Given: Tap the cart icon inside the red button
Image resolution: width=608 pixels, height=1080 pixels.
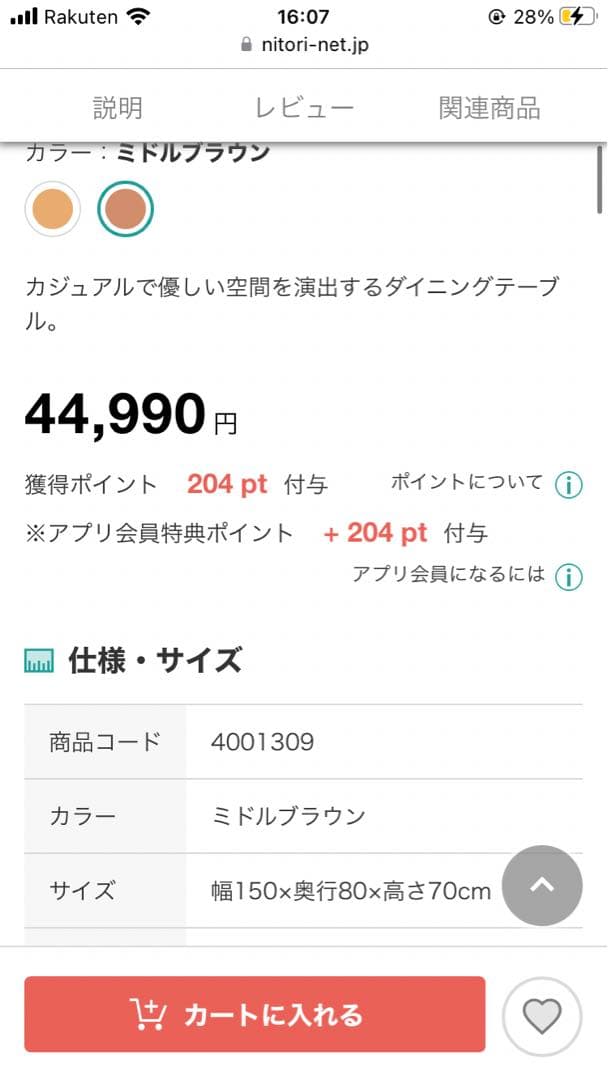Looking at the screenshot, I should [148, 1014].
